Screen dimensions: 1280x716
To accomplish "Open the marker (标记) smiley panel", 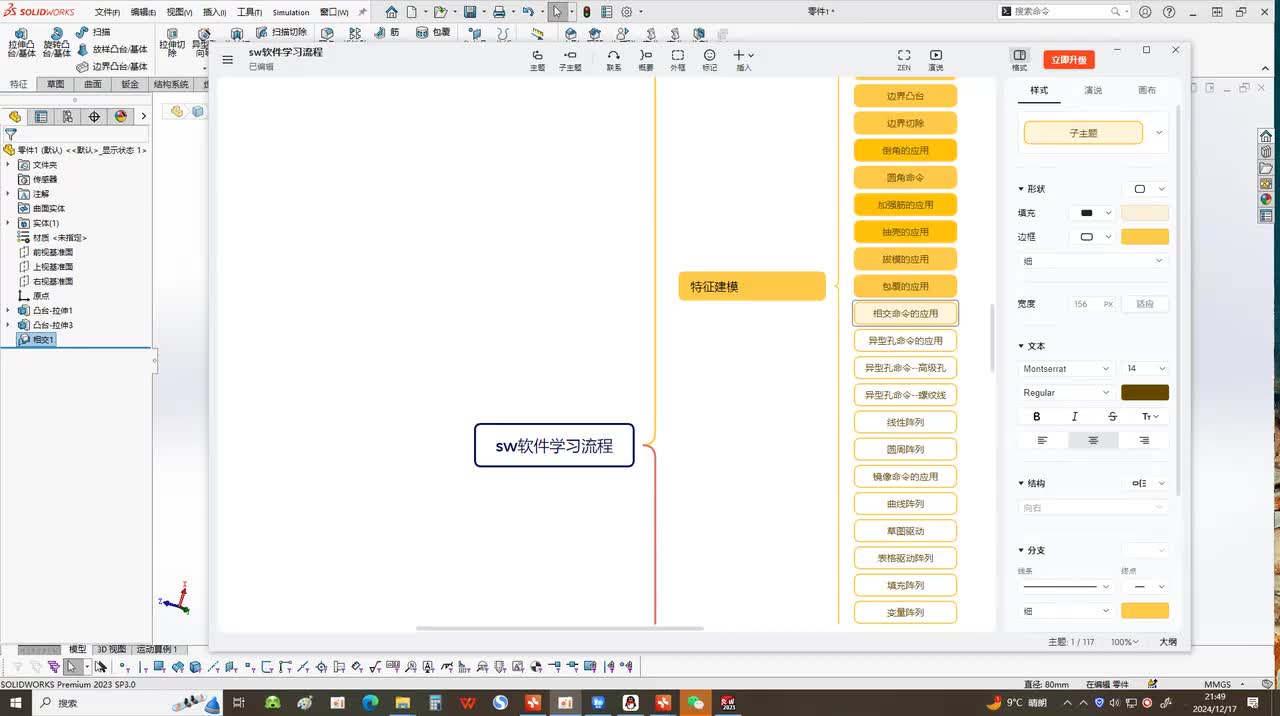I will point(710,60).
